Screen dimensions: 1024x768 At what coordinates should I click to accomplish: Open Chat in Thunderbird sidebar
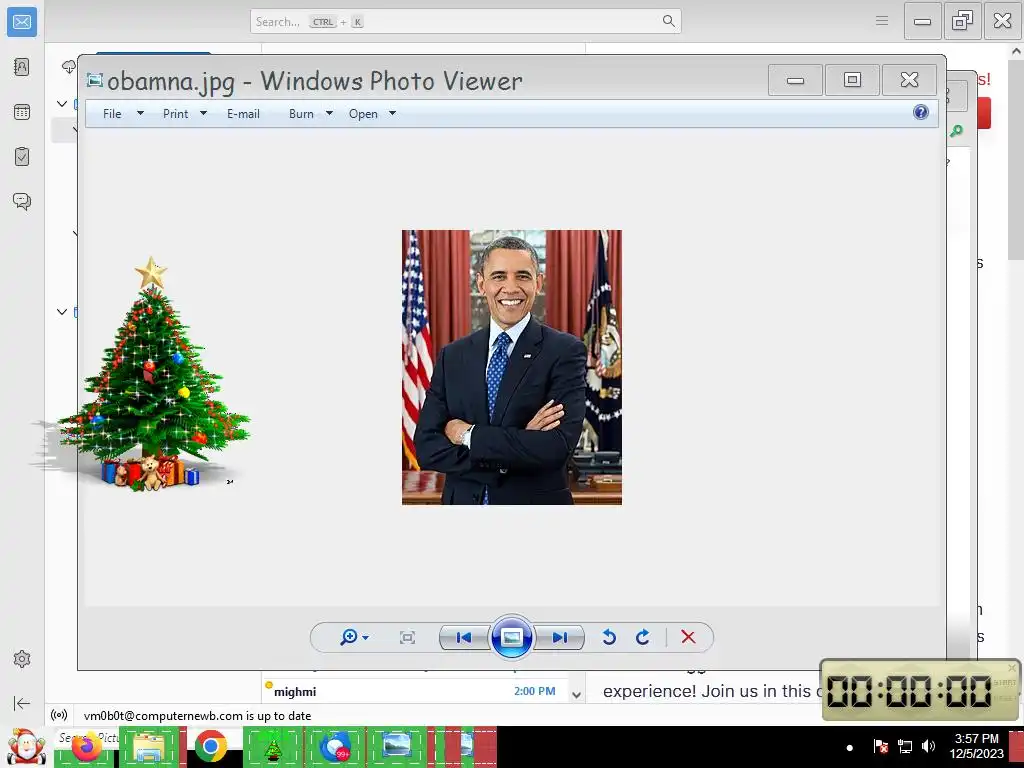coord(22,201)
